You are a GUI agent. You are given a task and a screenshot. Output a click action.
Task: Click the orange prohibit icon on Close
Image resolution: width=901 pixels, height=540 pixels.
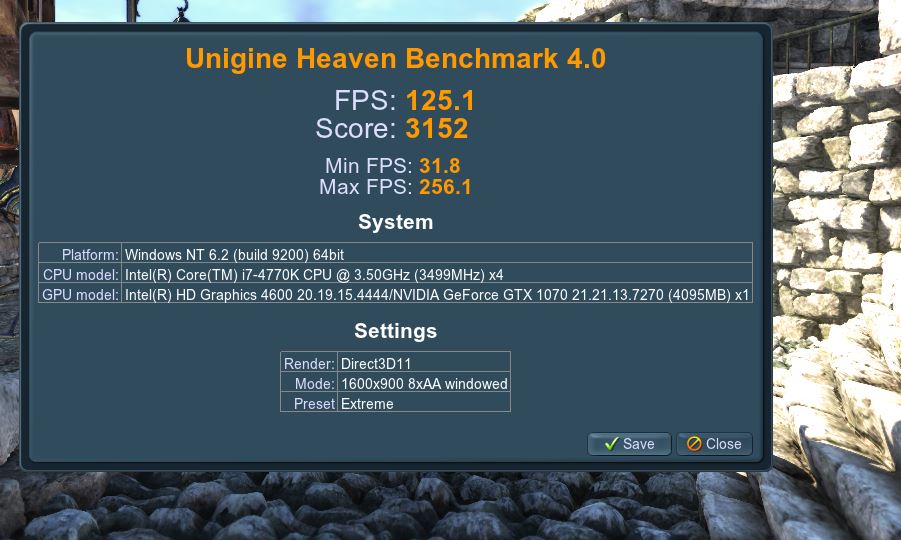pos(694,443)
